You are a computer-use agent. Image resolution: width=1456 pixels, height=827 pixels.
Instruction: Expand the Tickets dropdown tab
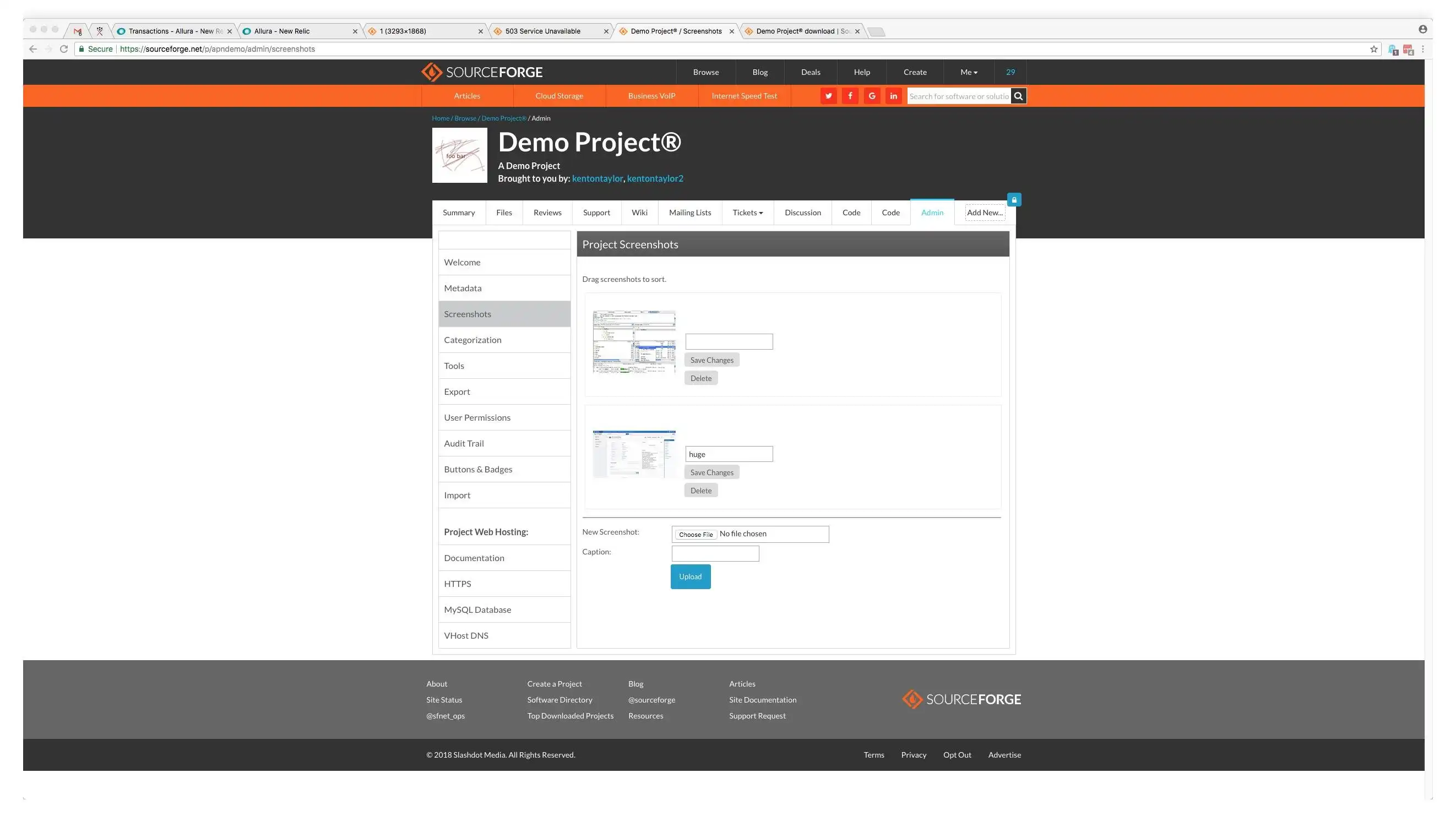(x=747, y=212)
